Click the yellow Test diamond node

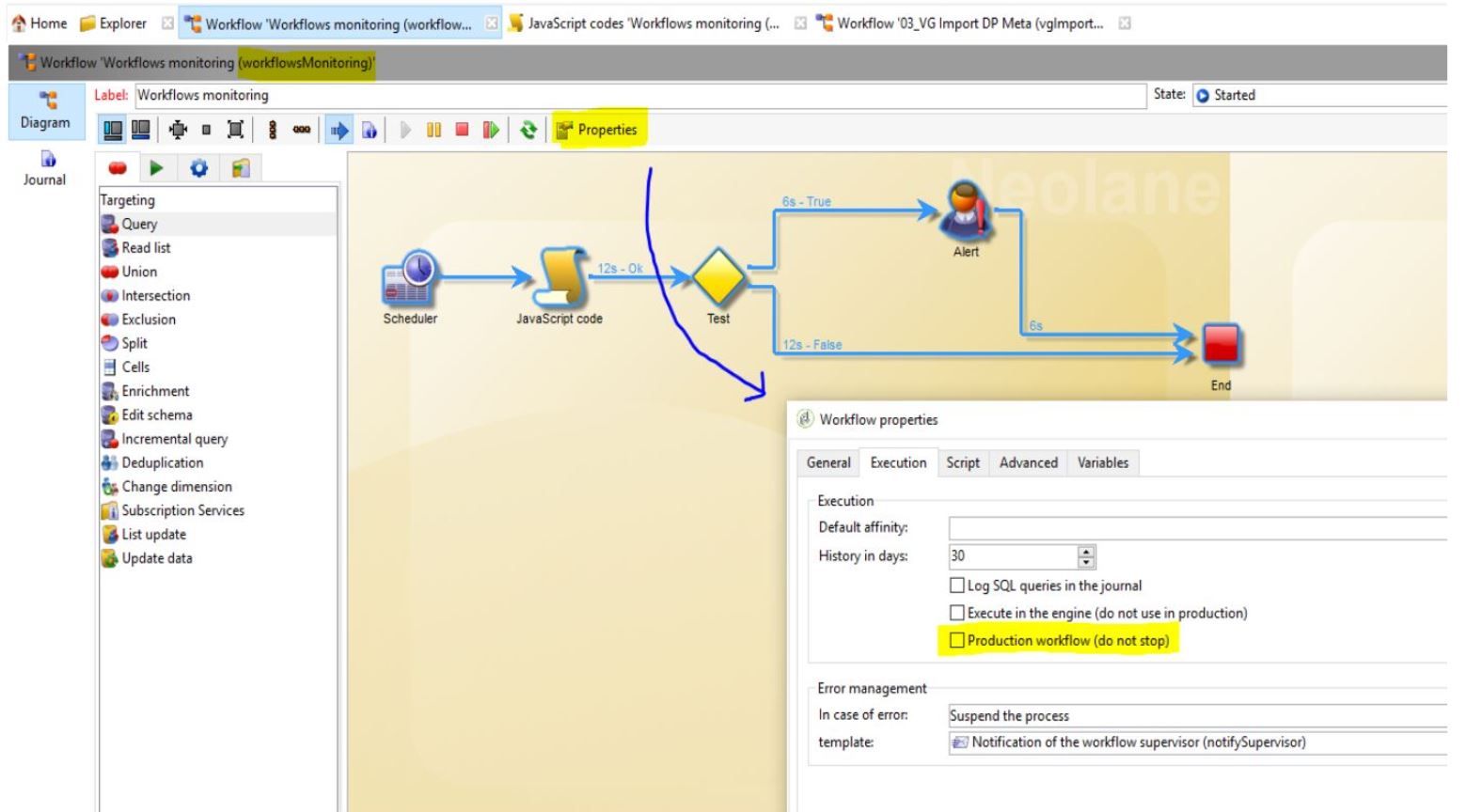click(x=718, y=276)
